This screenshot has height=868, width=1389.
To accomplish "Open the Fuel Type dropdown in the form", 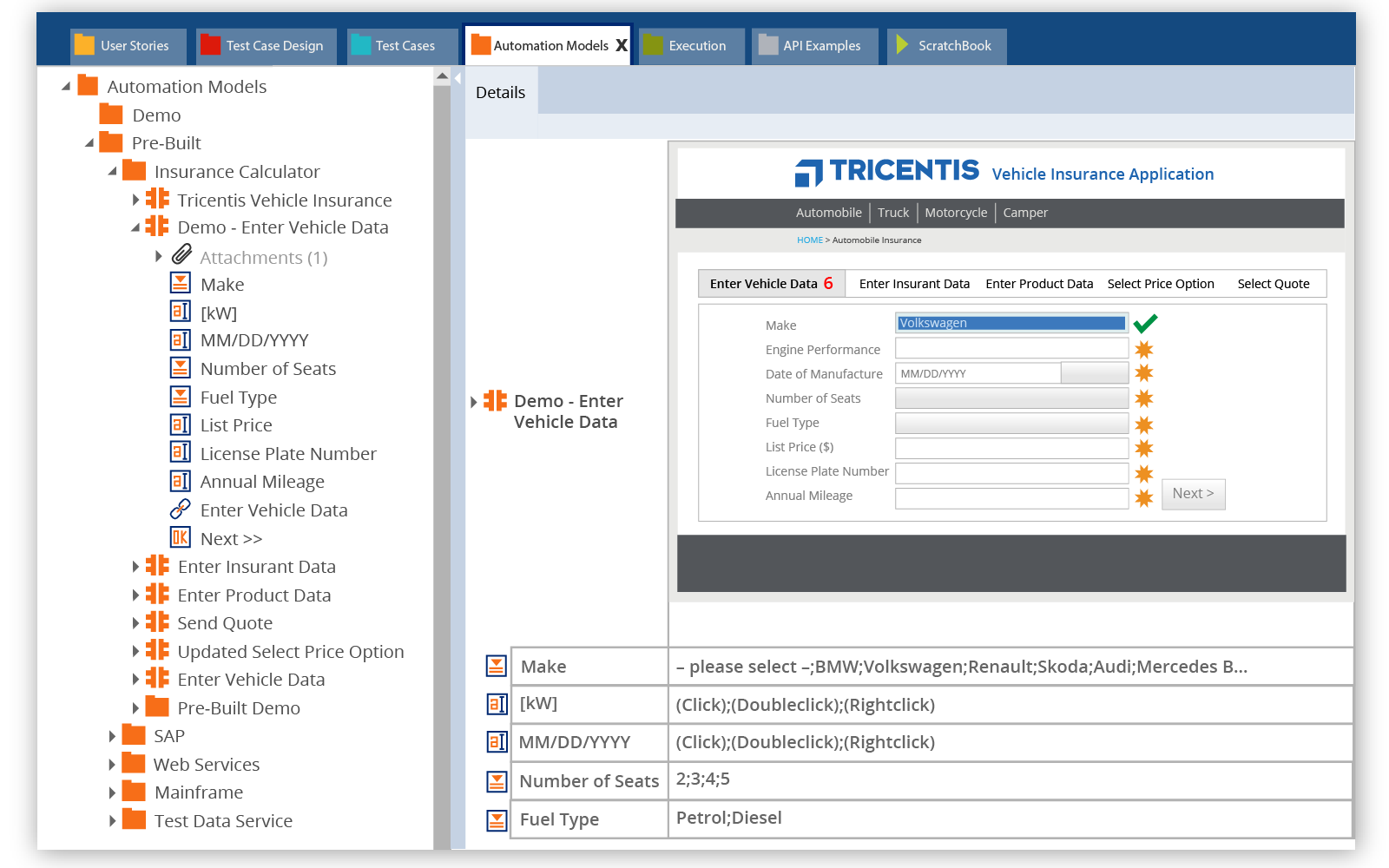I will pos(1011,423).
